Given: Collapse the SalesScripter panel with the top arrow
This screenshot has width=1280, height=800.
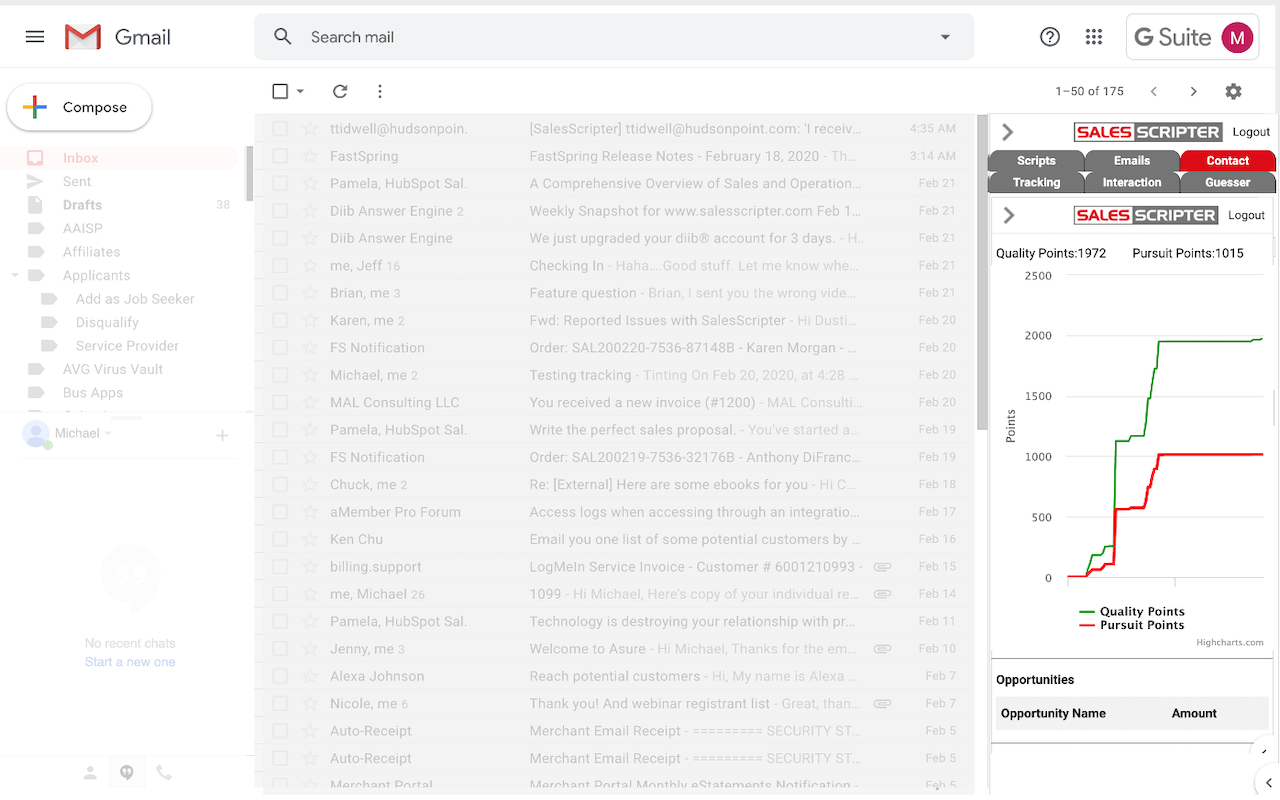Looking at the screenshot, I should 1008,132.
